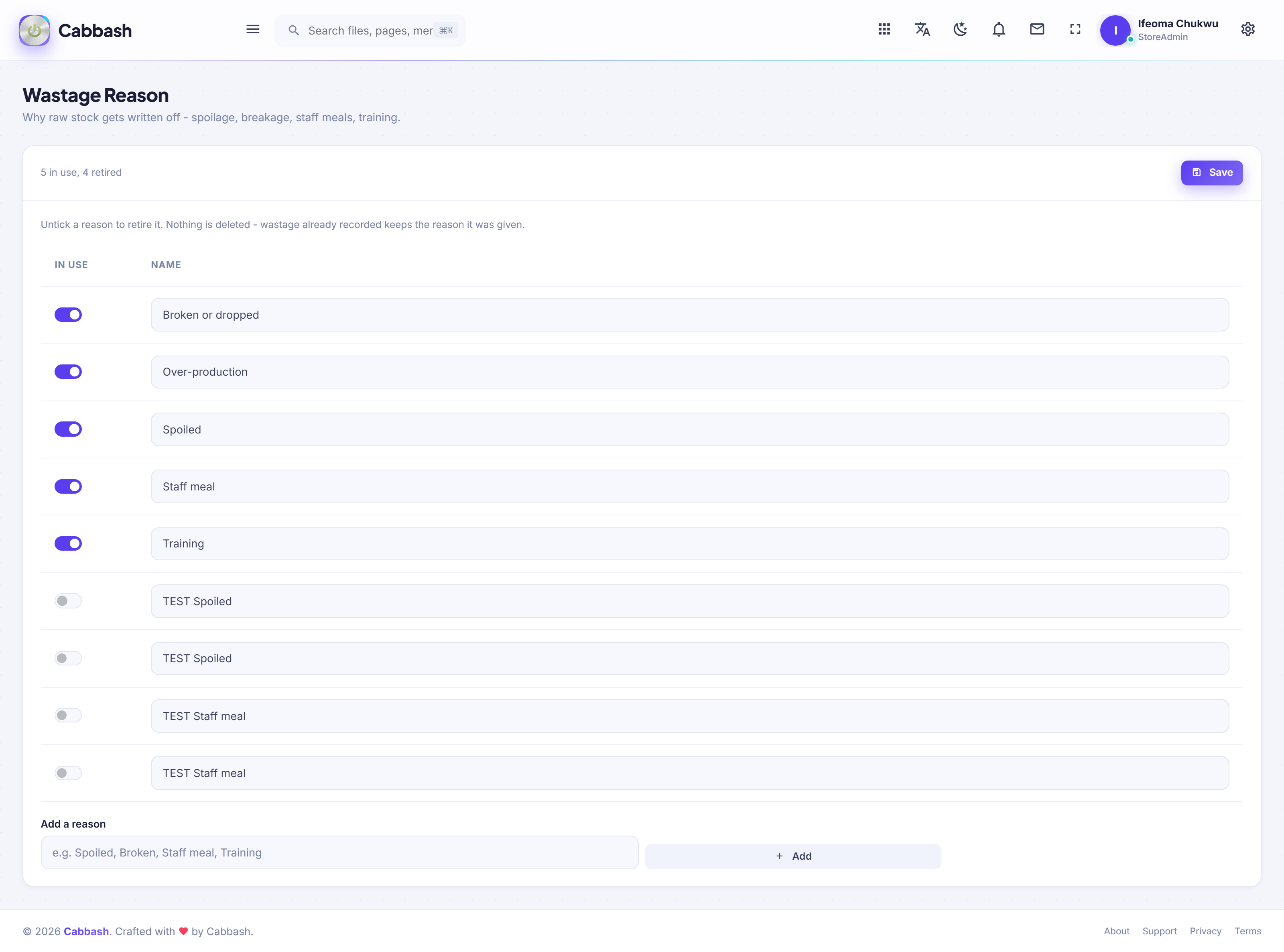Click the Cabbash logo icon

(x=35, y=30)
